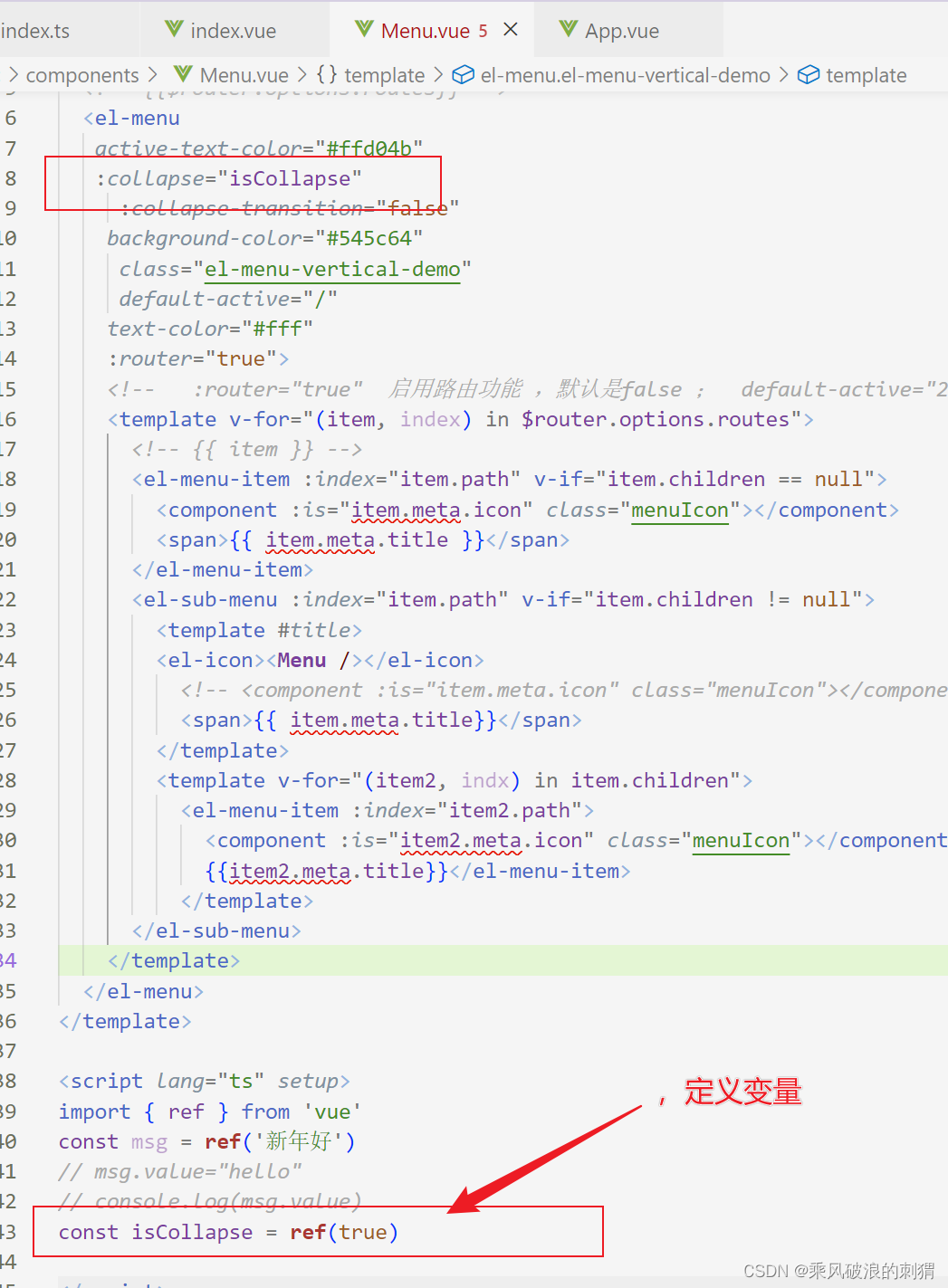The image size is (948, 1288).
Task: Click the problem count 5 on Menu.vue tab
Action: pyautogui.click(x=483, y=31)
